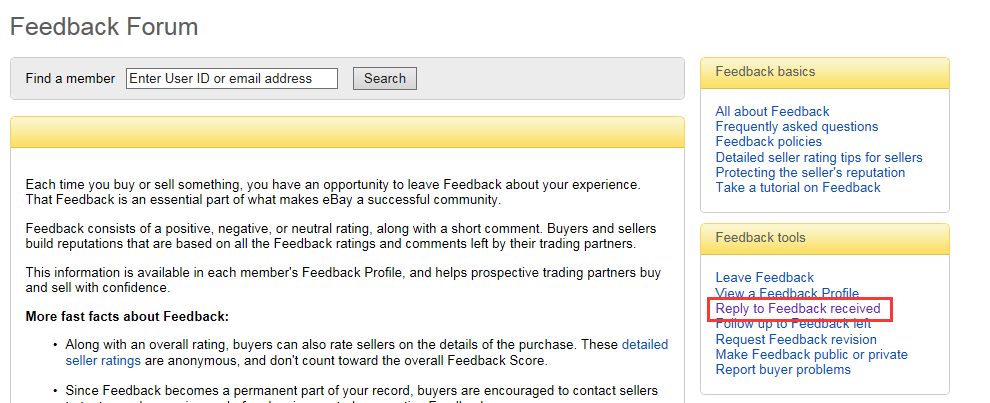Viewport: 990px width, 403px height.
Task: Select Reply to Feedback received link
Action: (x=798, y=308)
